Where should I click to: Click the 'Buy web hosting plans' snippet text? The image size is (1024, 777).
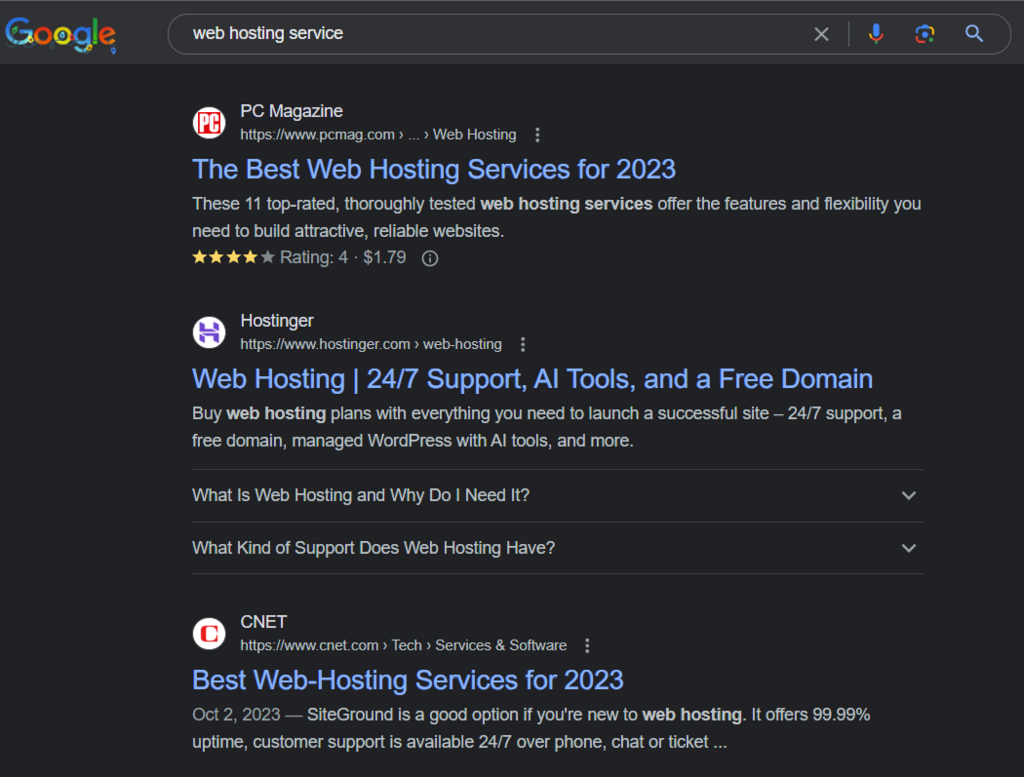point(547,427)
